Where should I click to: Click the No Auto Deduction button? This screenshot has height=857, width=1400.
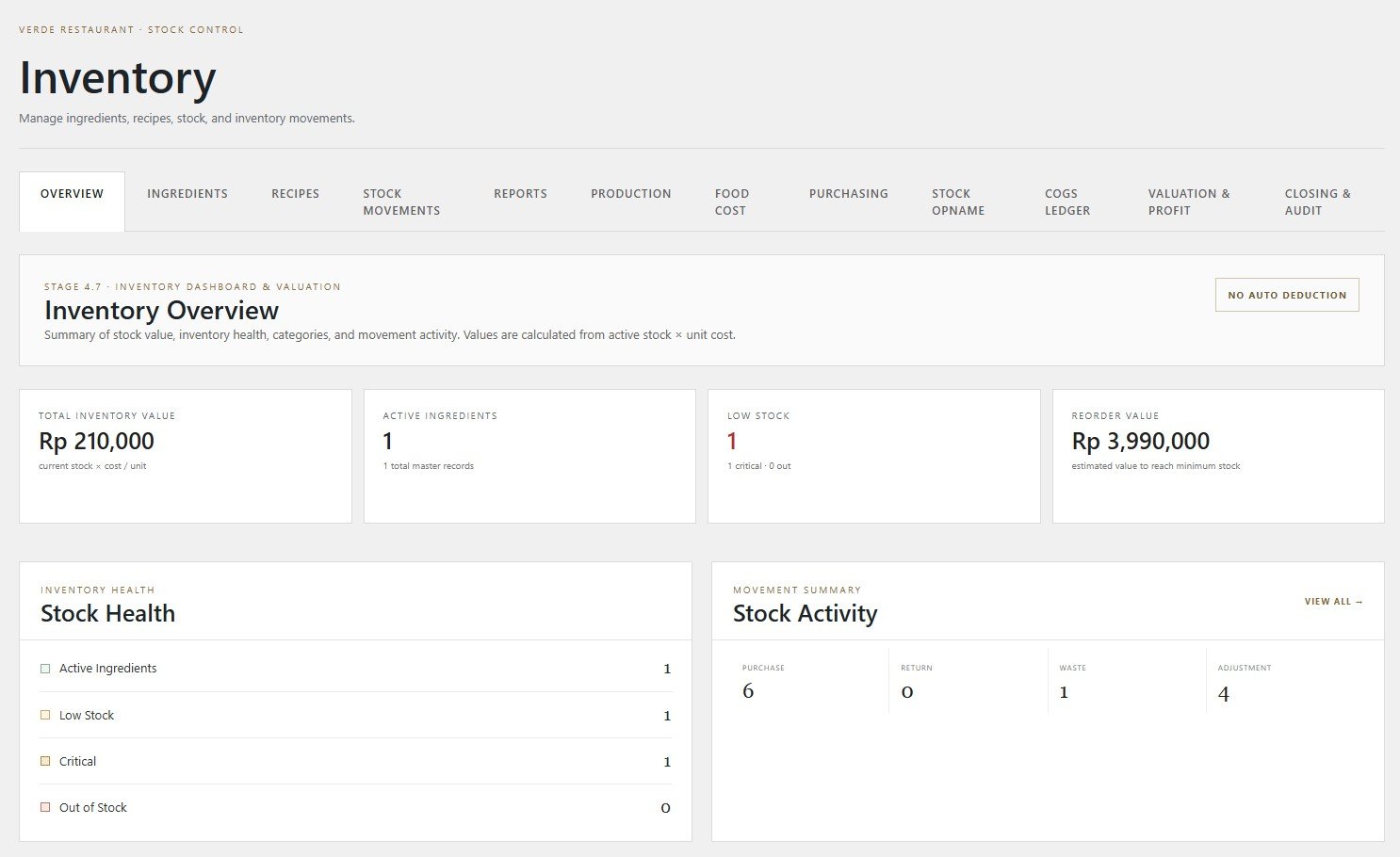(1287, 295)
